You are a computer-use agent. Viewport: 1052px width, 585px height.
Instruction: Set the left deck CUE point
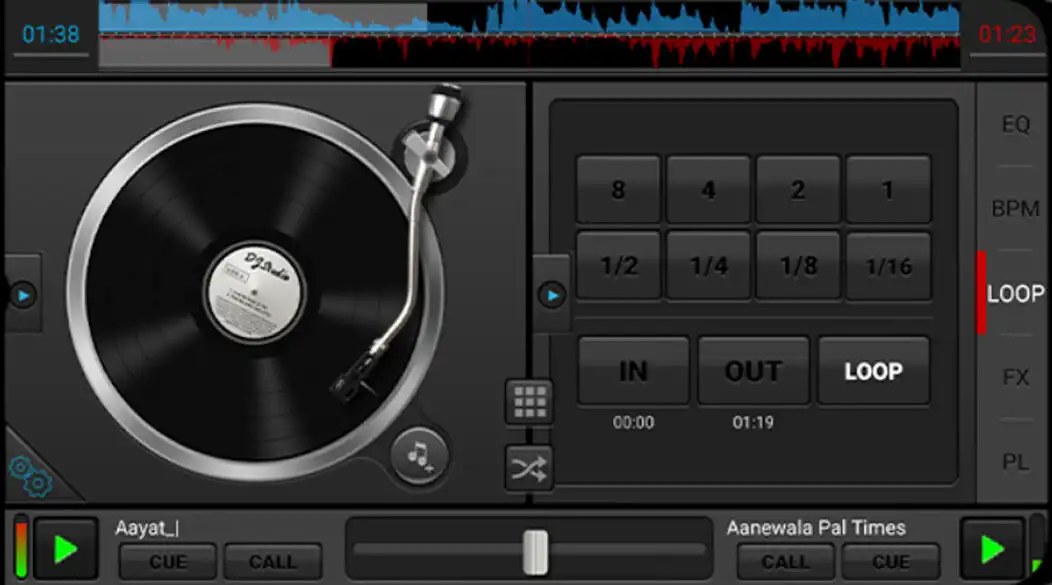[168, 562]
